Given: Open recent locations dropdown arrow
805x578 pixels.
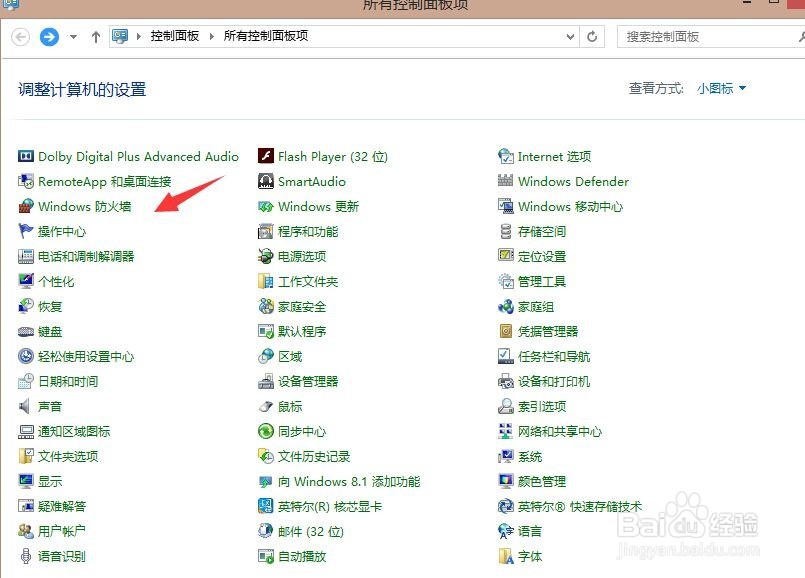Looking at the screenshot, I should click(x=73, y=36).
